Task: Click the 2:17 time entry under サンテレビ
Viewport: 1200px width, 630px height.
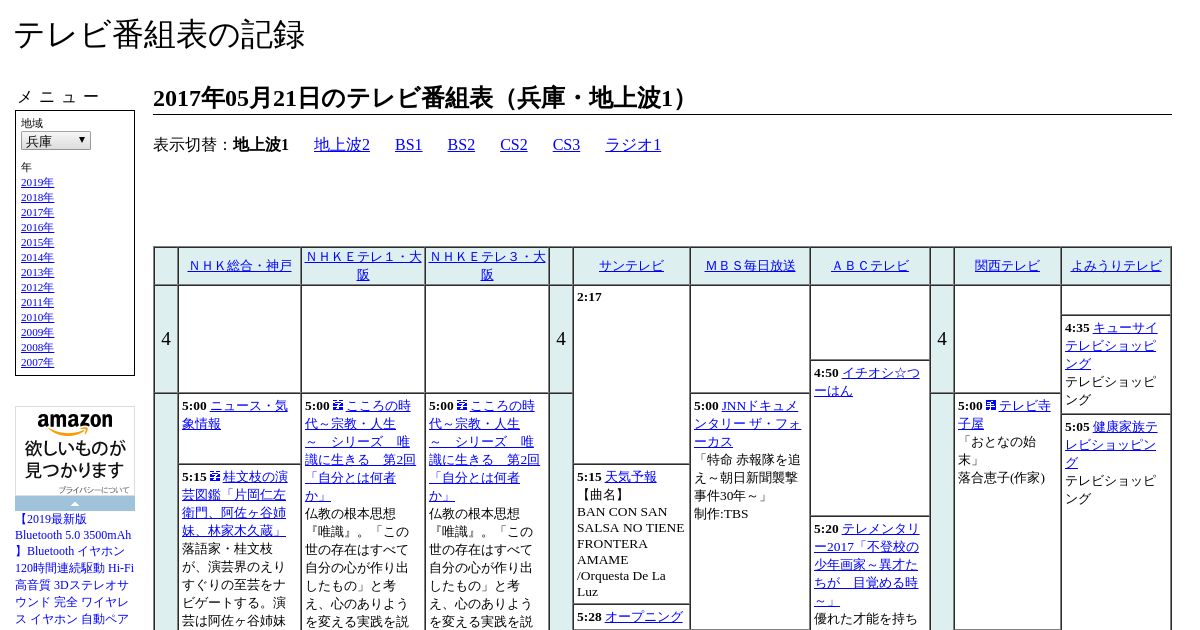Action: click(589, 297)
